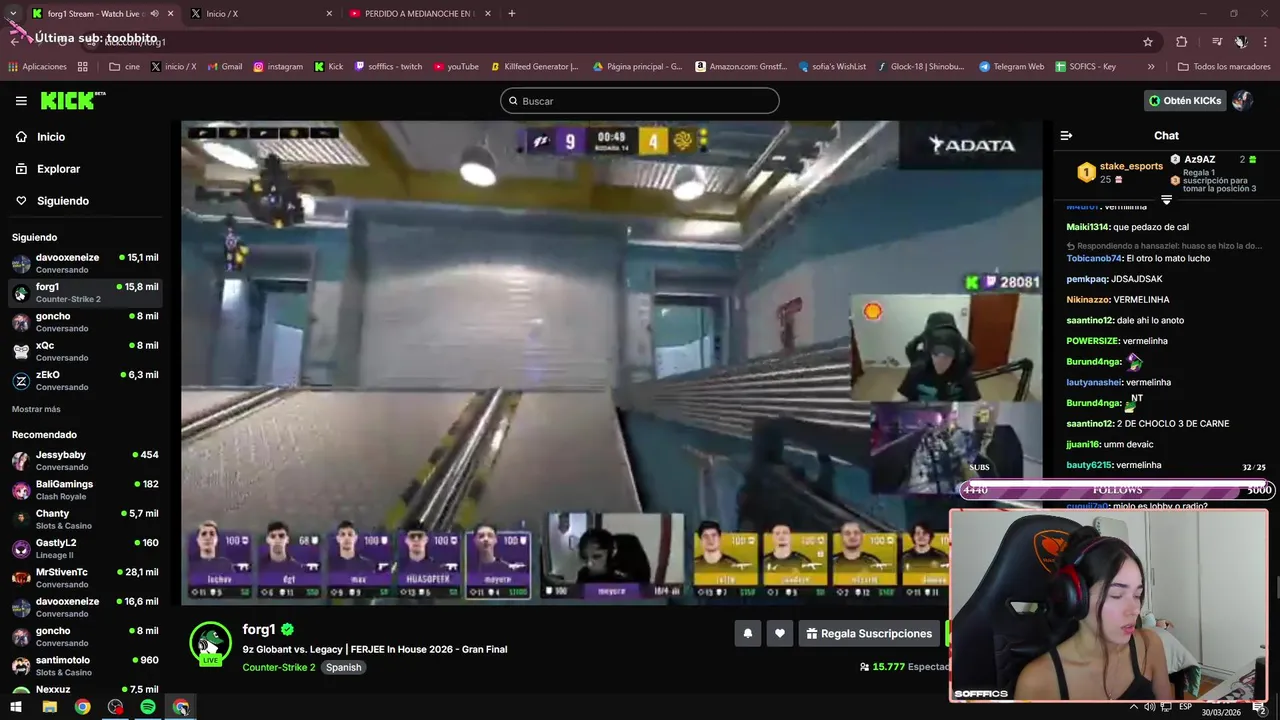Click the Regala Suscripciones button

click(x=870, y=633)
